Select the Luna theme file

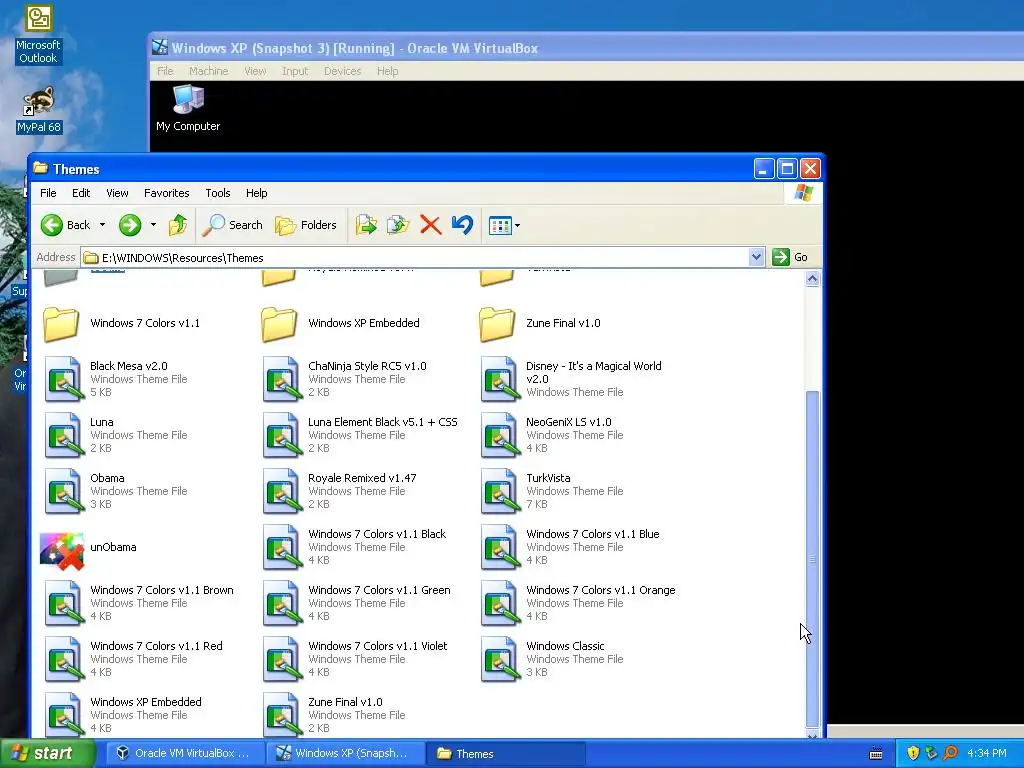pyautogui.click(x=115, y=435)
